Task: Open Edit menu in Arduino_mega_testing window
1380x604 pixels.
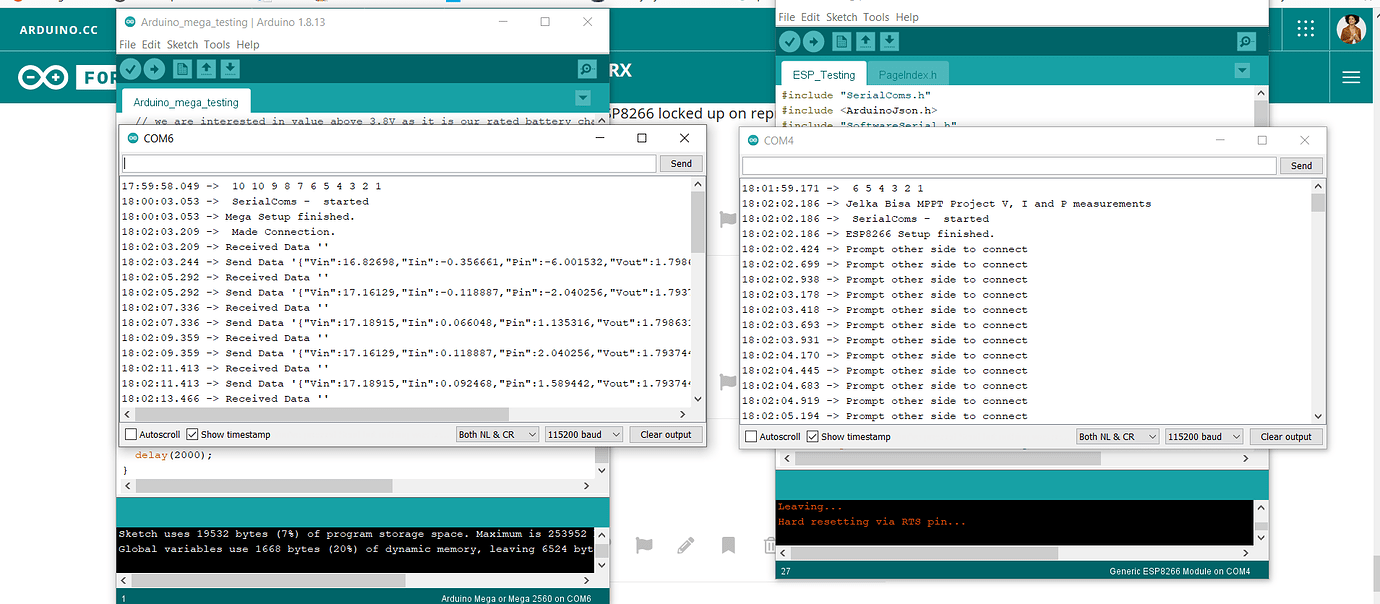Action: (x=151, y=45)
